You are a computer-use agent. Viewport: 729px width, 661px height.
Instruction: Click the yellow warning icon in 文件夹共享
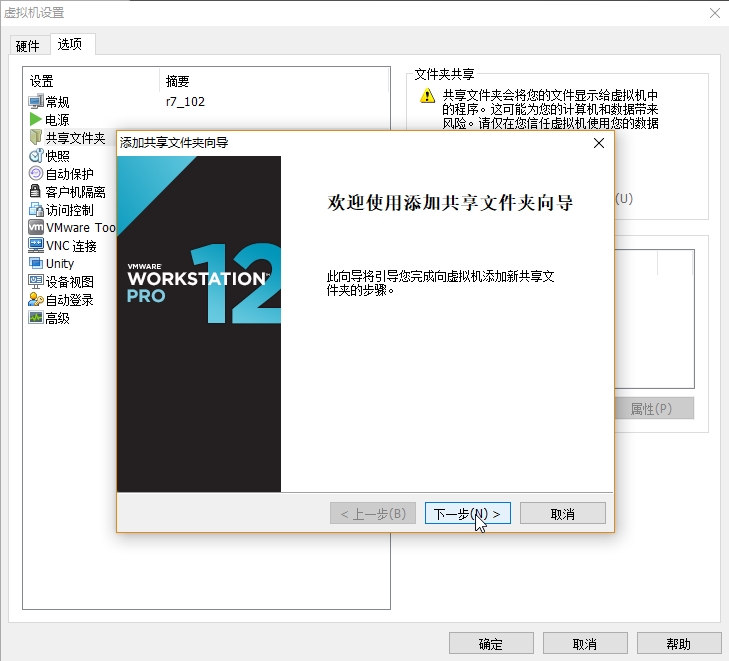pyautogui.click(x=427, y=96)
